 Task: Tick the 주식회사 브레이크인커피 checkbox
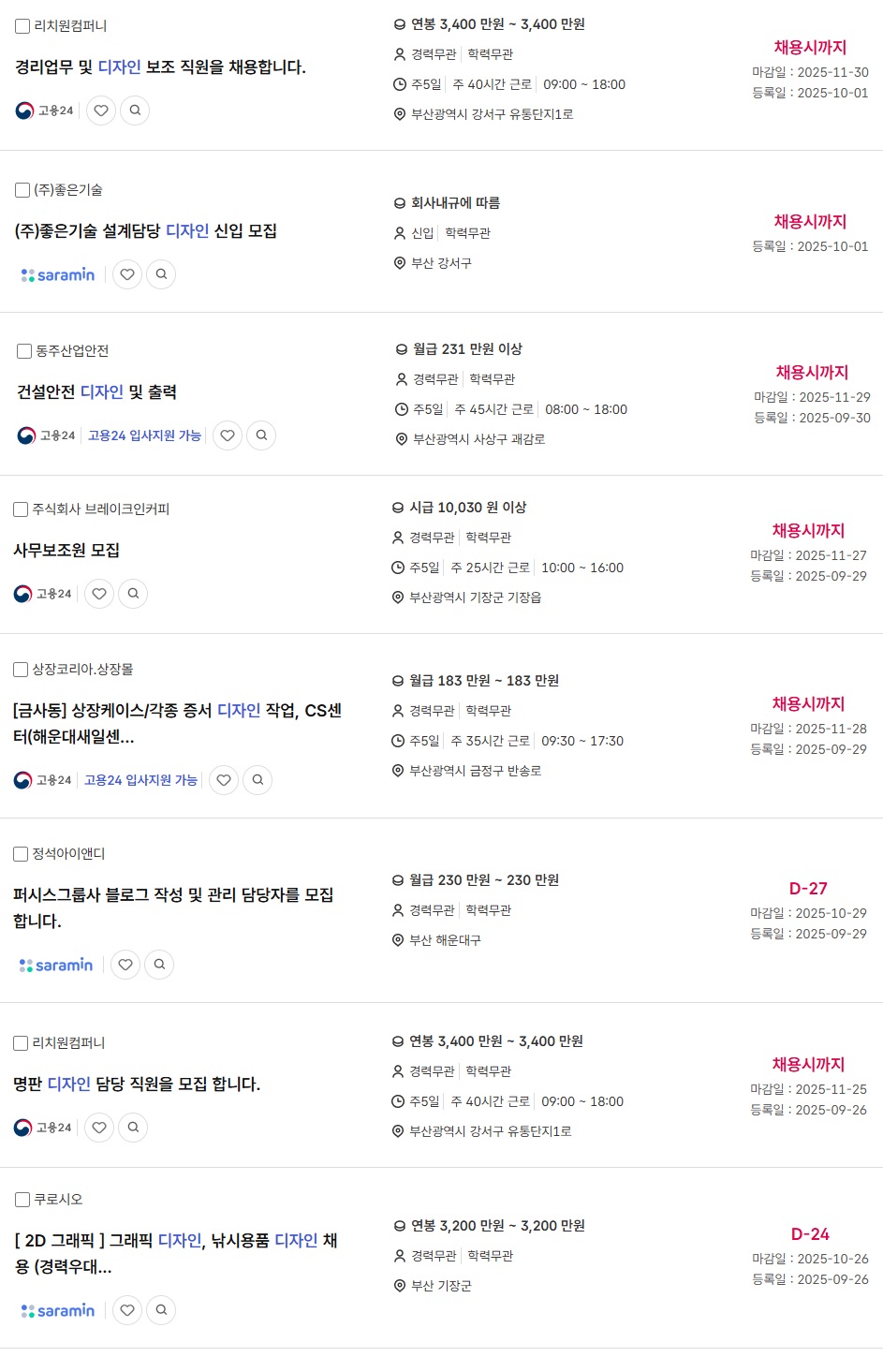pyautogui.click(x=21, y=509)
